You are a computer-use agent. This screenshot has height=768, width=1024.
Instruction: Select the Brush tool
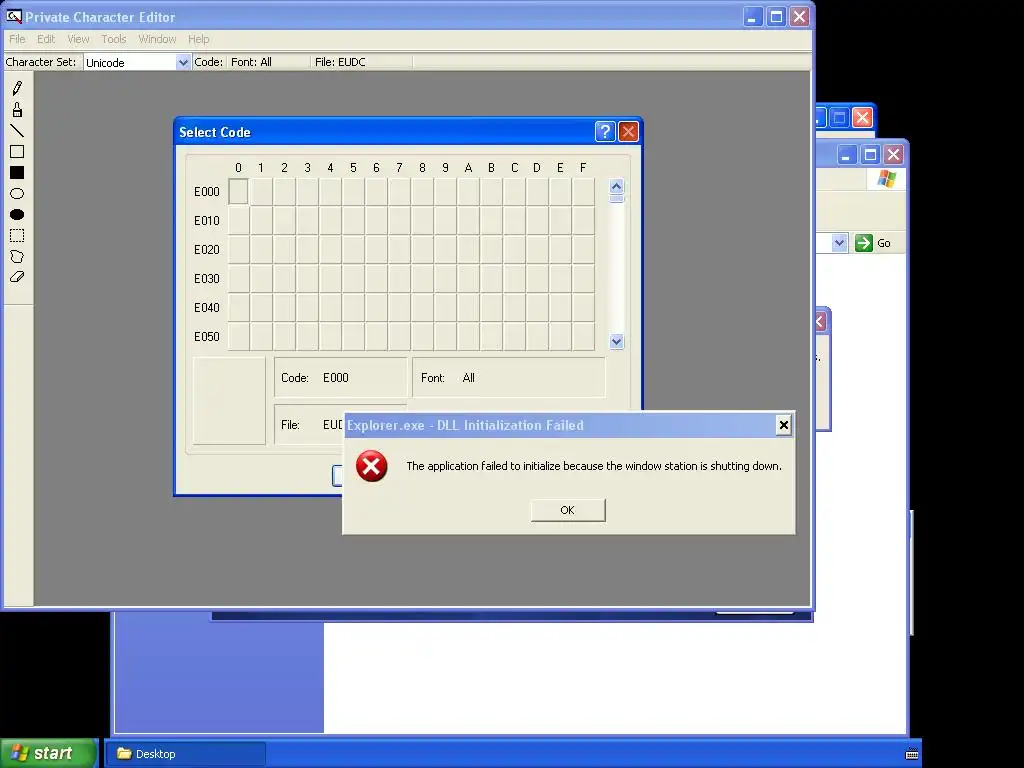(x=17, y=110)
